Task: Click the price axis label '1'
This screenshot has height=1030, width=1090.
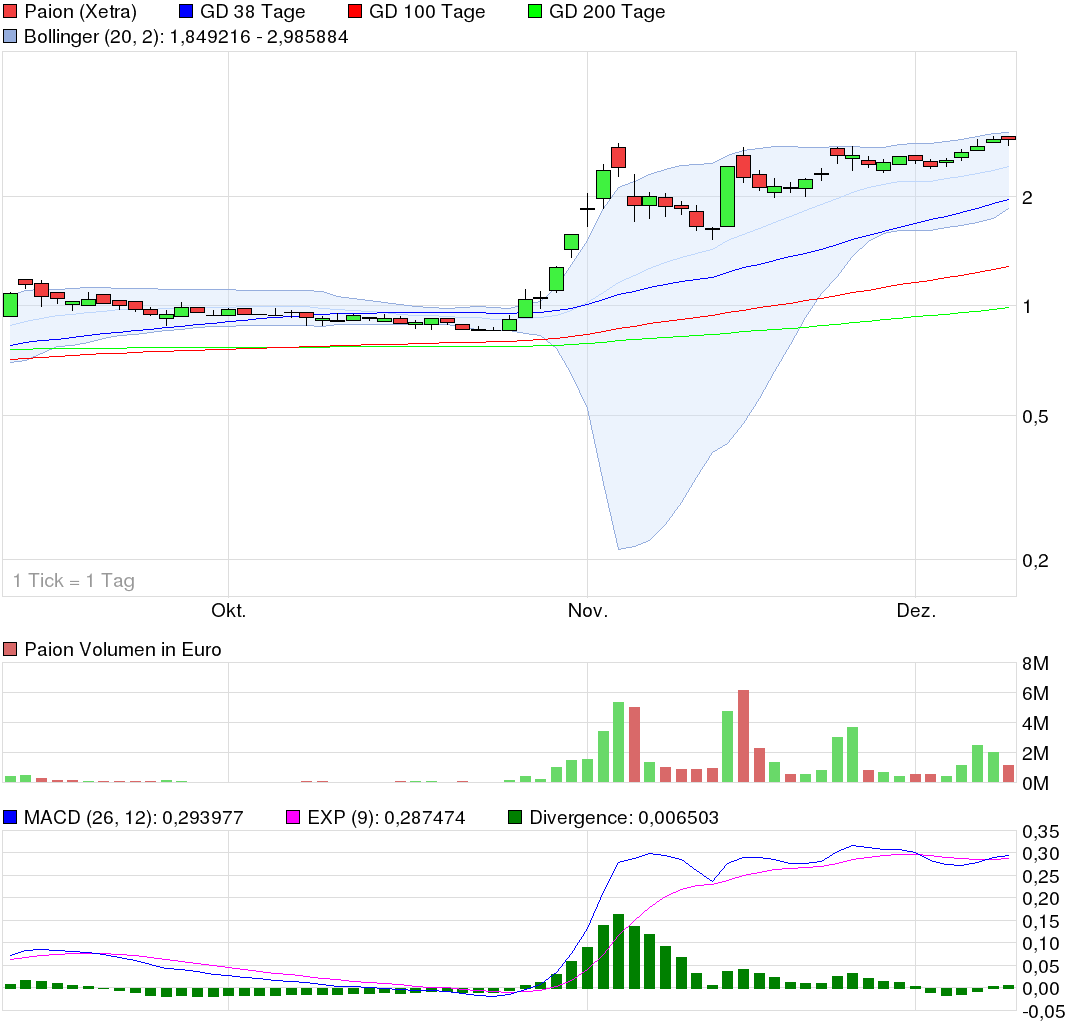Action: tap(1027, 306)
